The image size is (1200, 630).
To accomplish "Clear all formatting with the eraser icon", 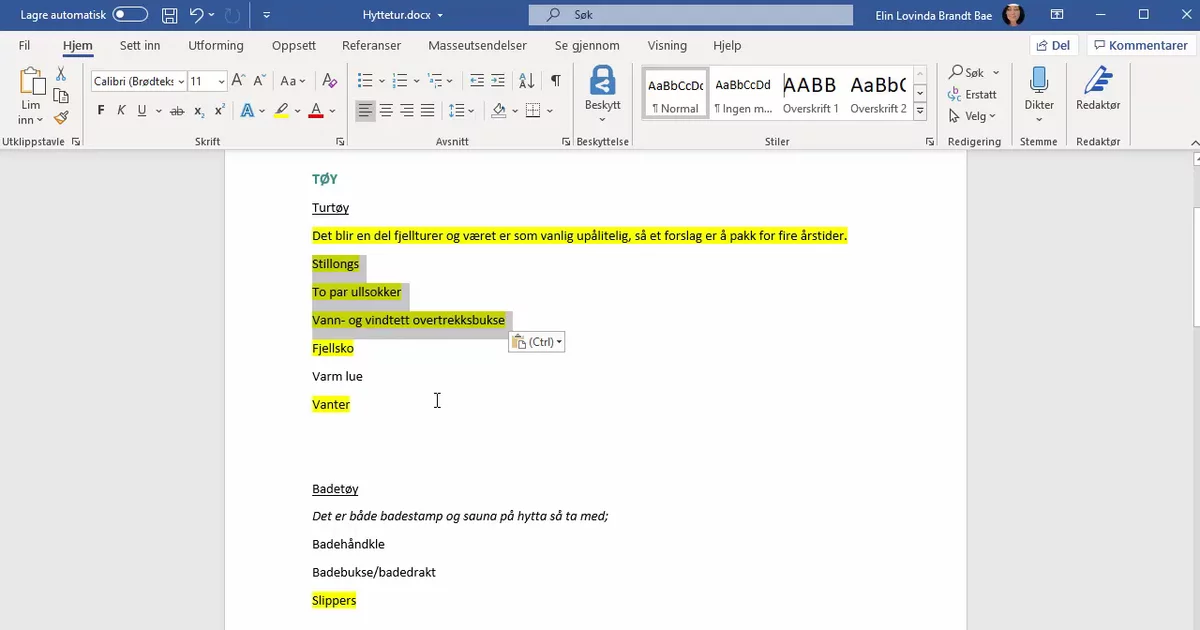I will (x=328, y=81).
